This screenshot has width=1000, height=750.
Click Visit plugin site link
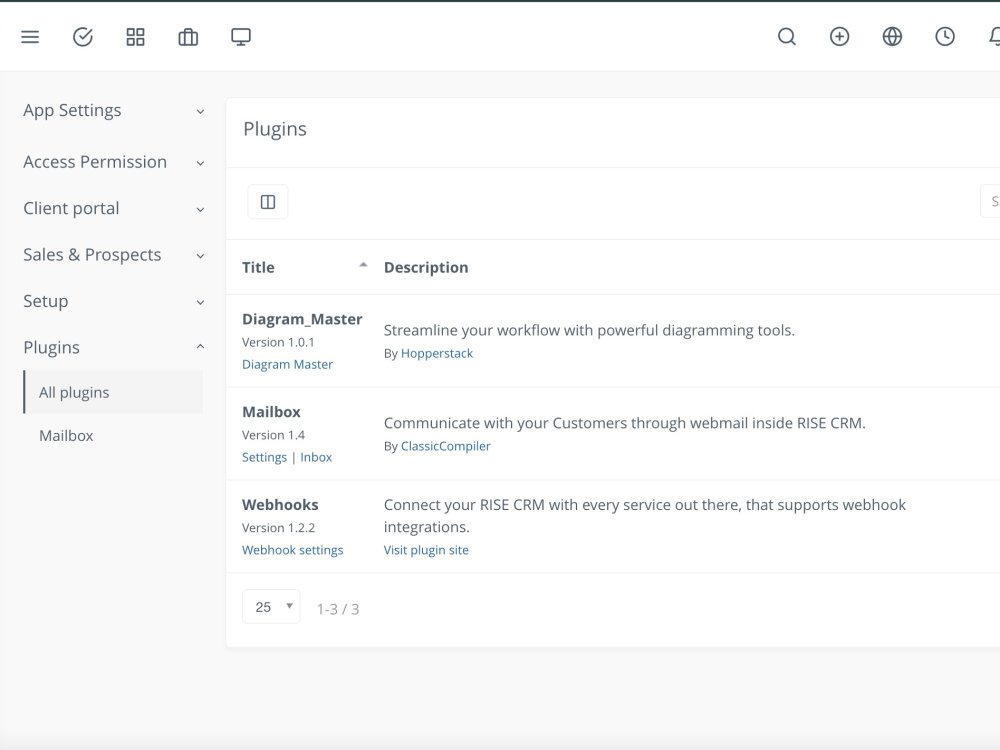coord(426,550)
